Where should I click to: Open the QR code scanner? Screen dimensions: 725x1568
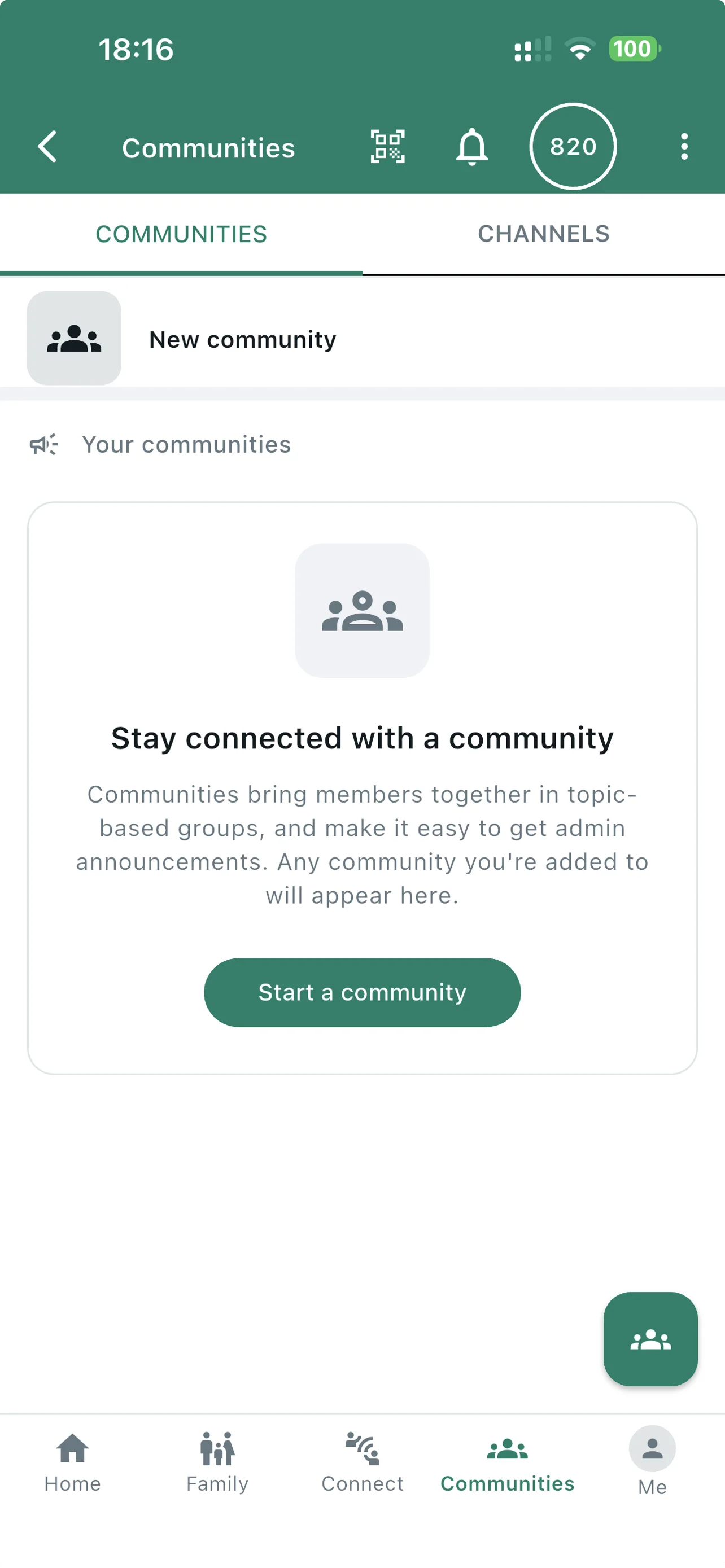(388, 147)
